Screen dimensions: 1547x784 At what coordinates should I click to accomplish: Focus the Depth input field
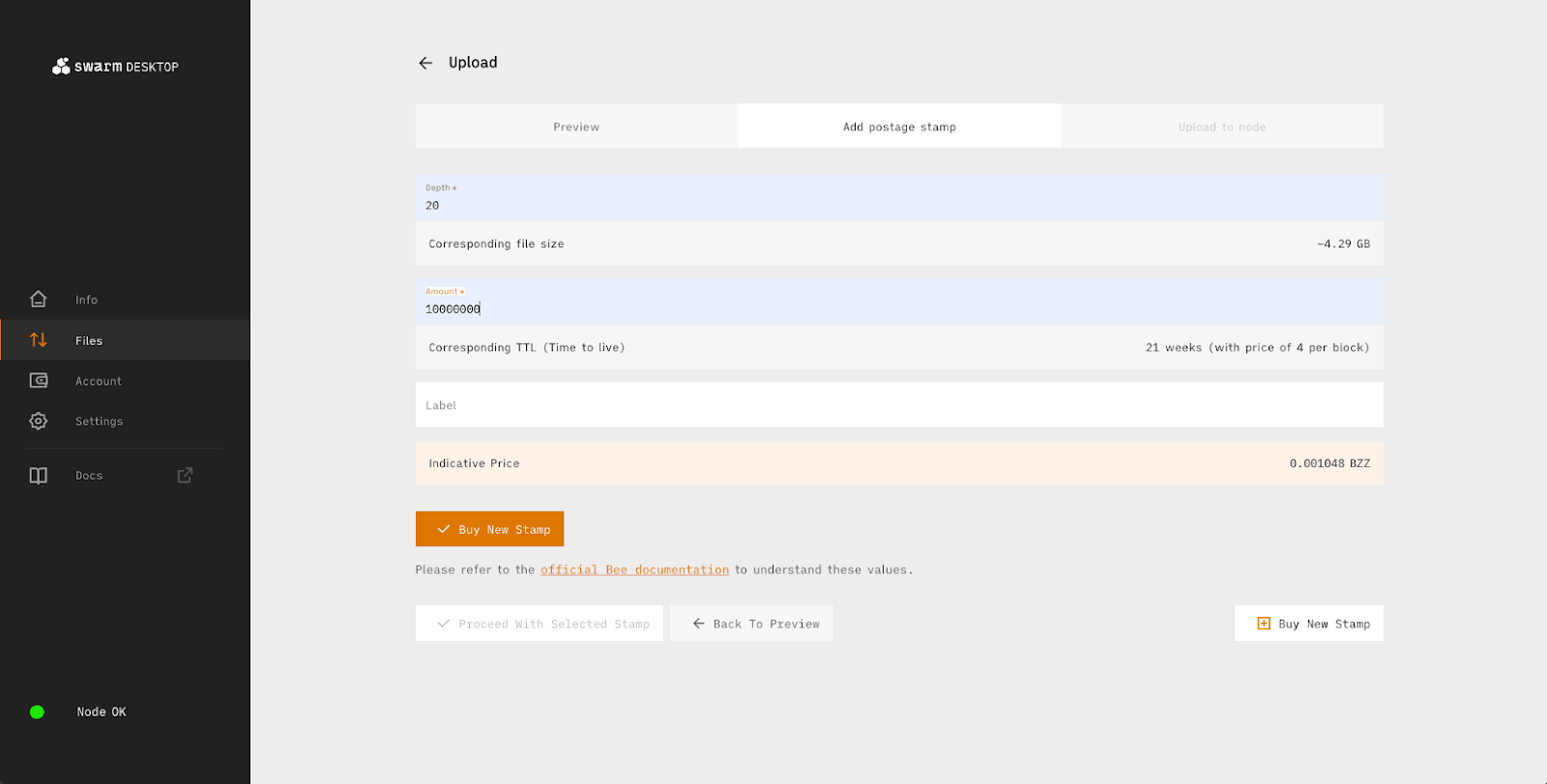[899, 205]
